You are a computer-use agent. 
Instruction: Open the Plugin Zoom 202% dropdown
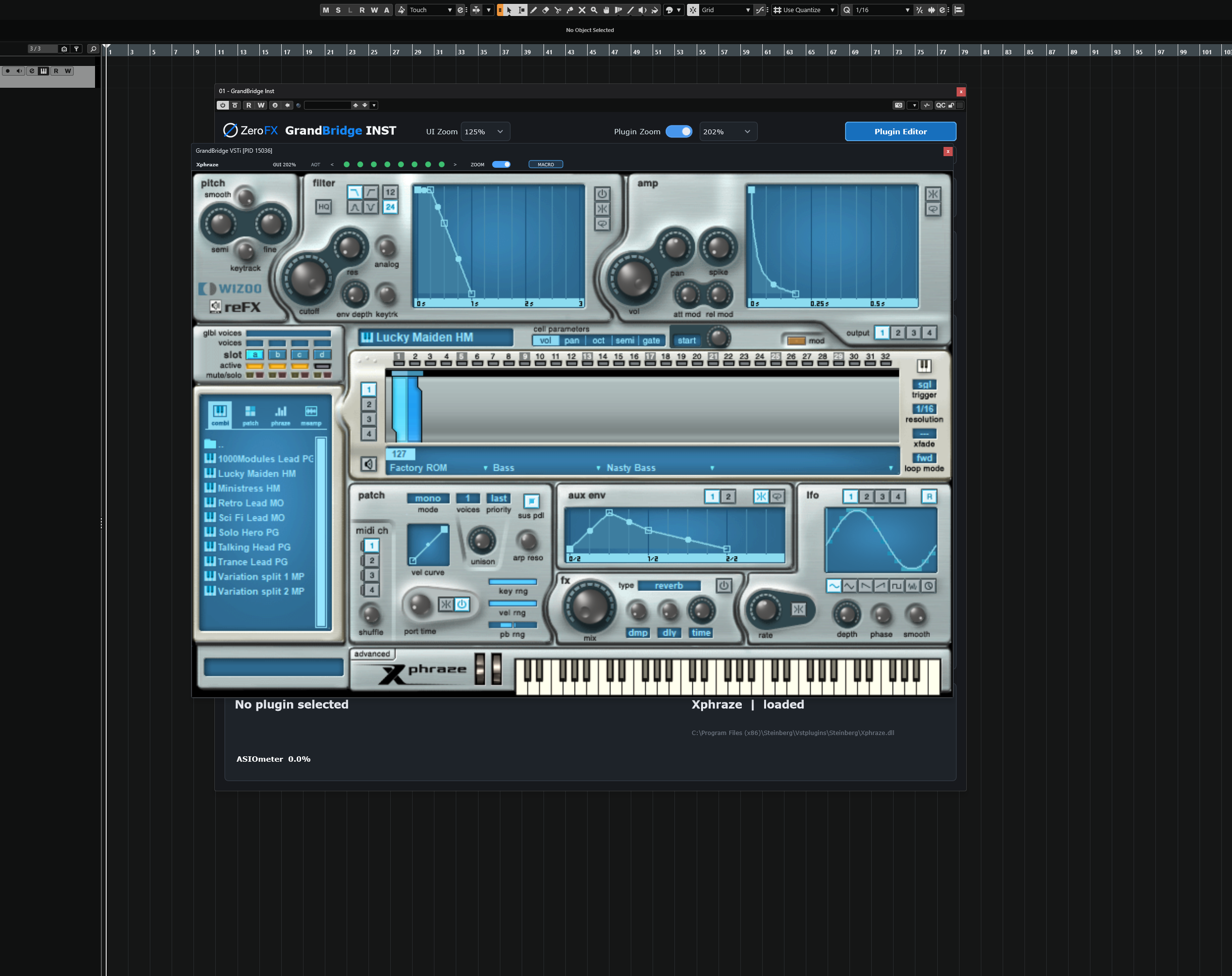728,131
